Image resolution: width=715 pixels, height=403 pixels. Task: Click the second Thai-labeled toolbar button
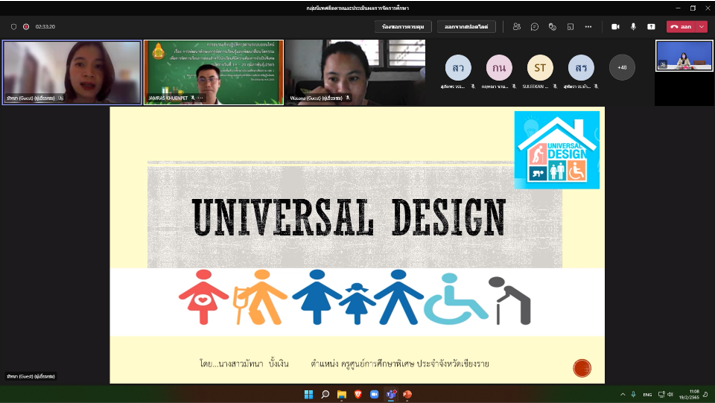[466, 27]
